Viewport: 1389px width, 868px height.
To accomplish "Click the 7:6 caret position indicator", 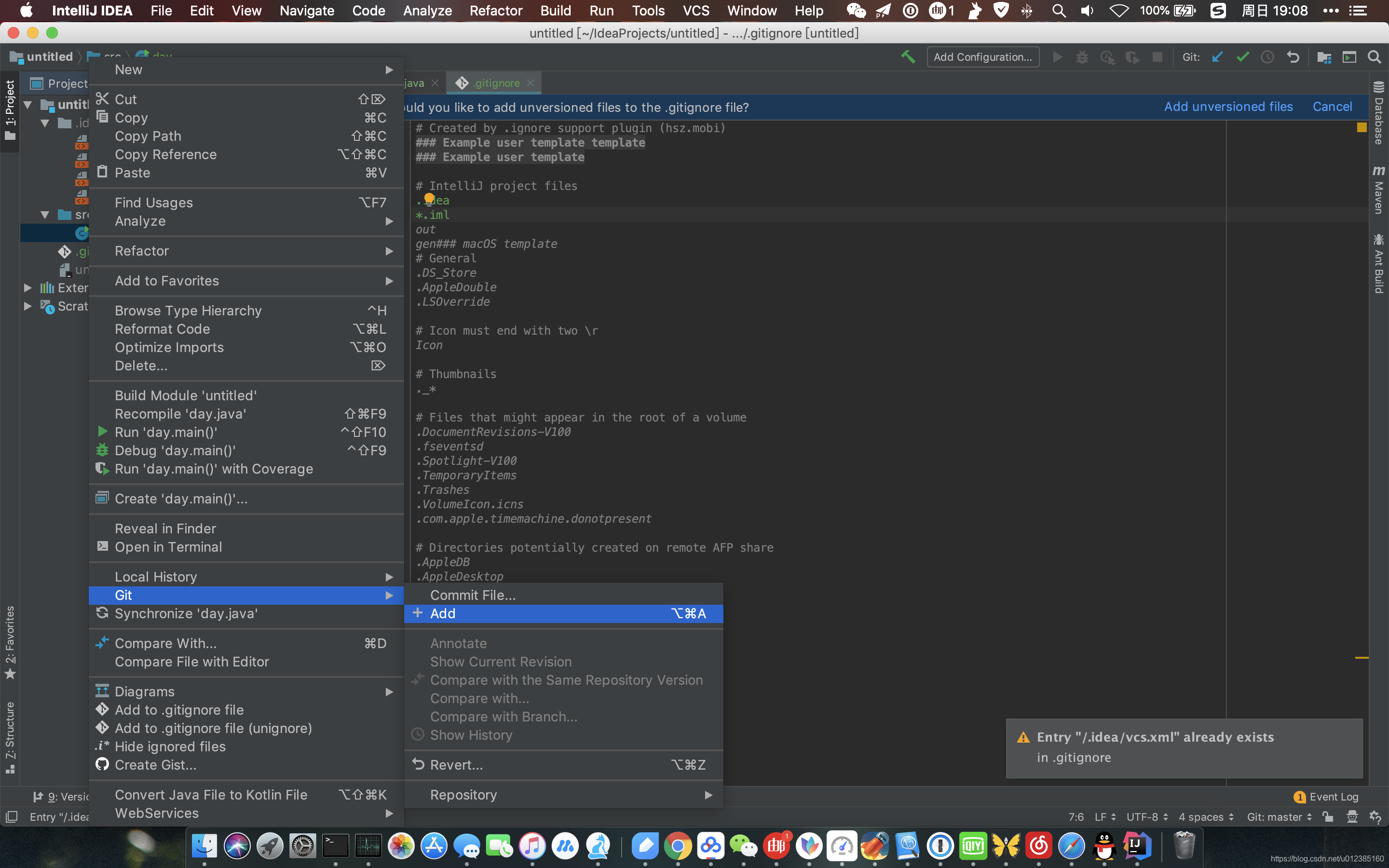I will (x=1076, y=817).
